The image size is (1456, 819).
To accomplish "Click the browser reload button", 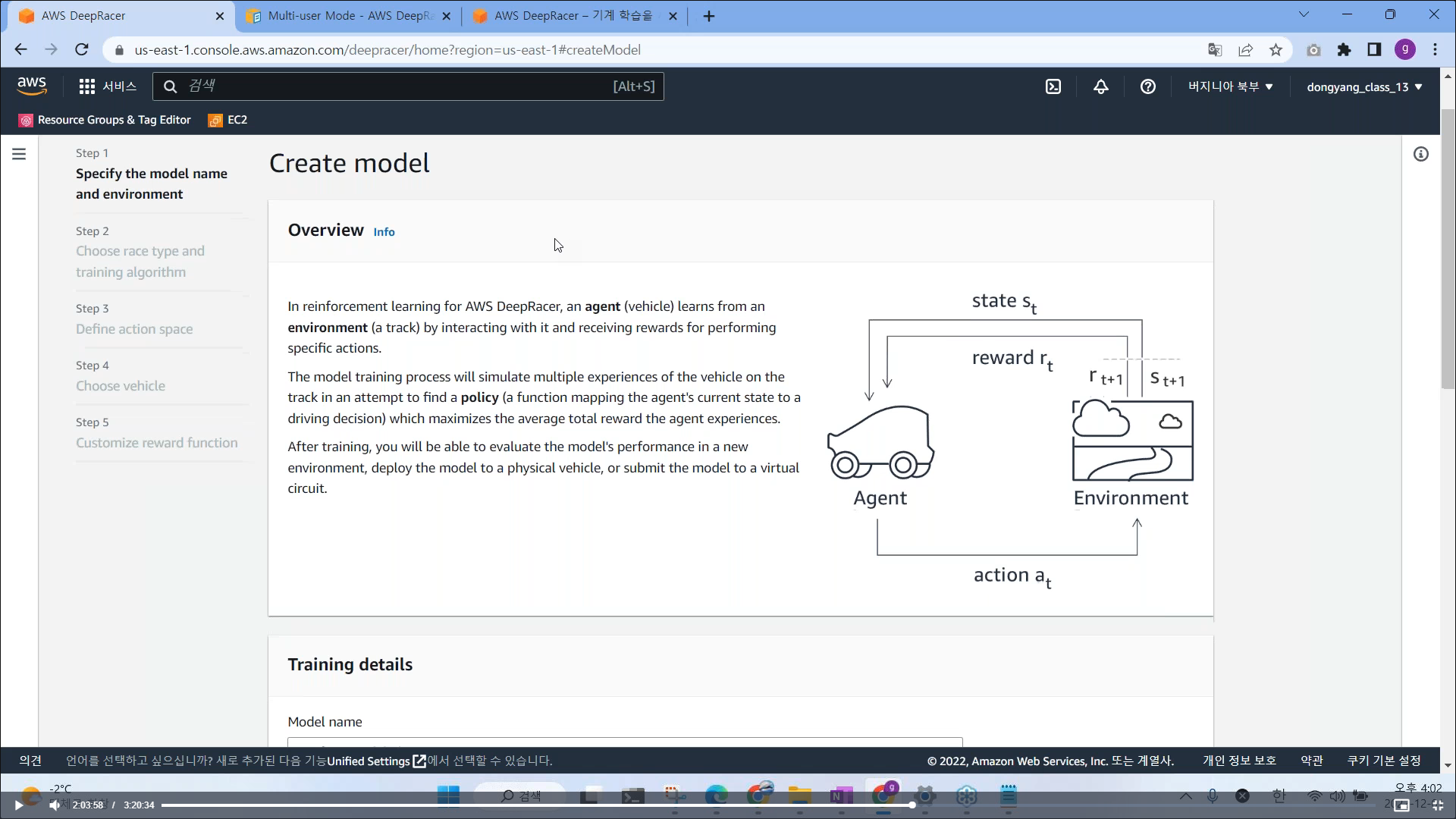I will pos(82,50).
